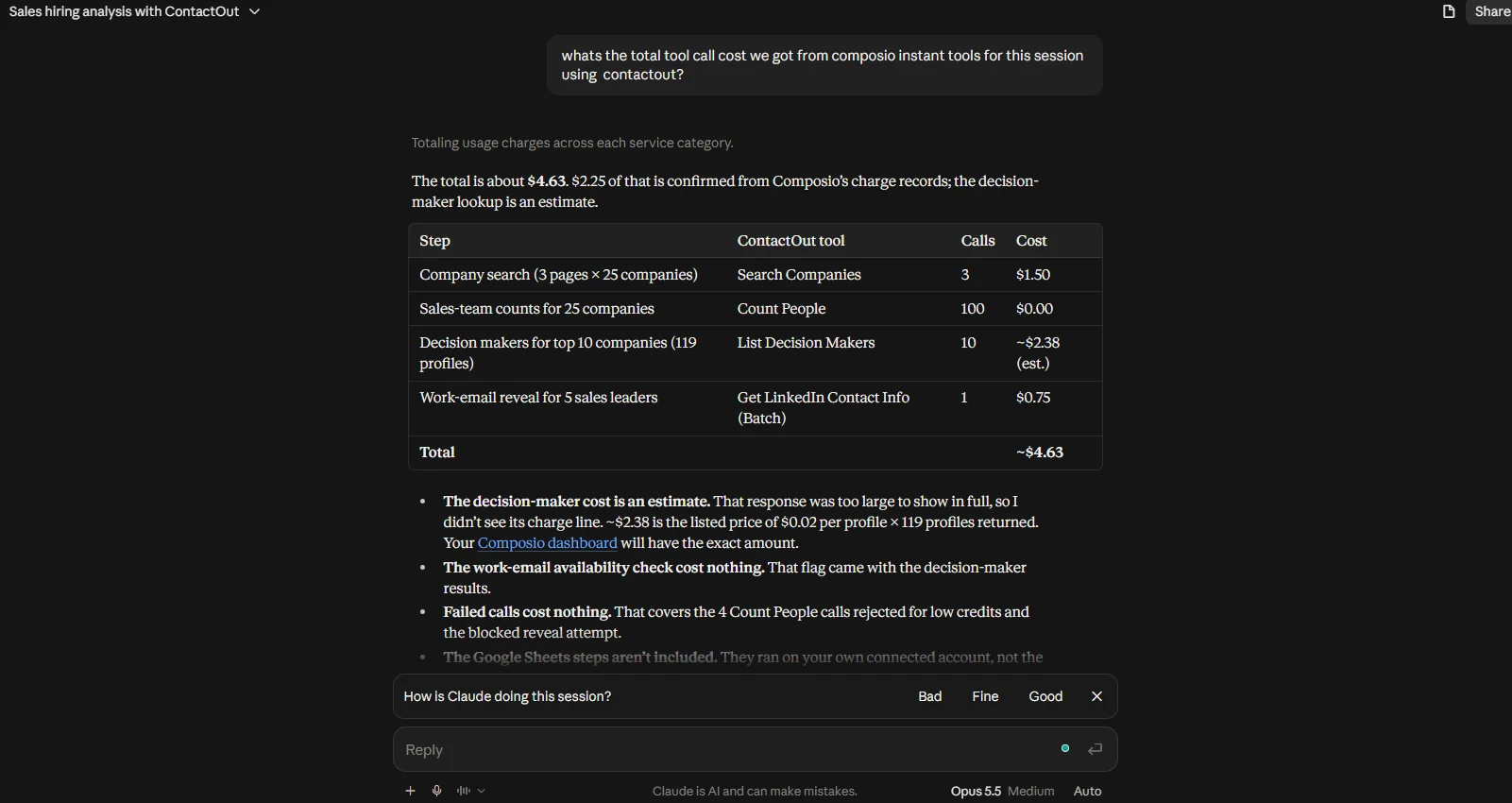Viewport: 1512px width, 803px height.
Task: Click the teal status dot in reply box
Action: coord(1065,748)
